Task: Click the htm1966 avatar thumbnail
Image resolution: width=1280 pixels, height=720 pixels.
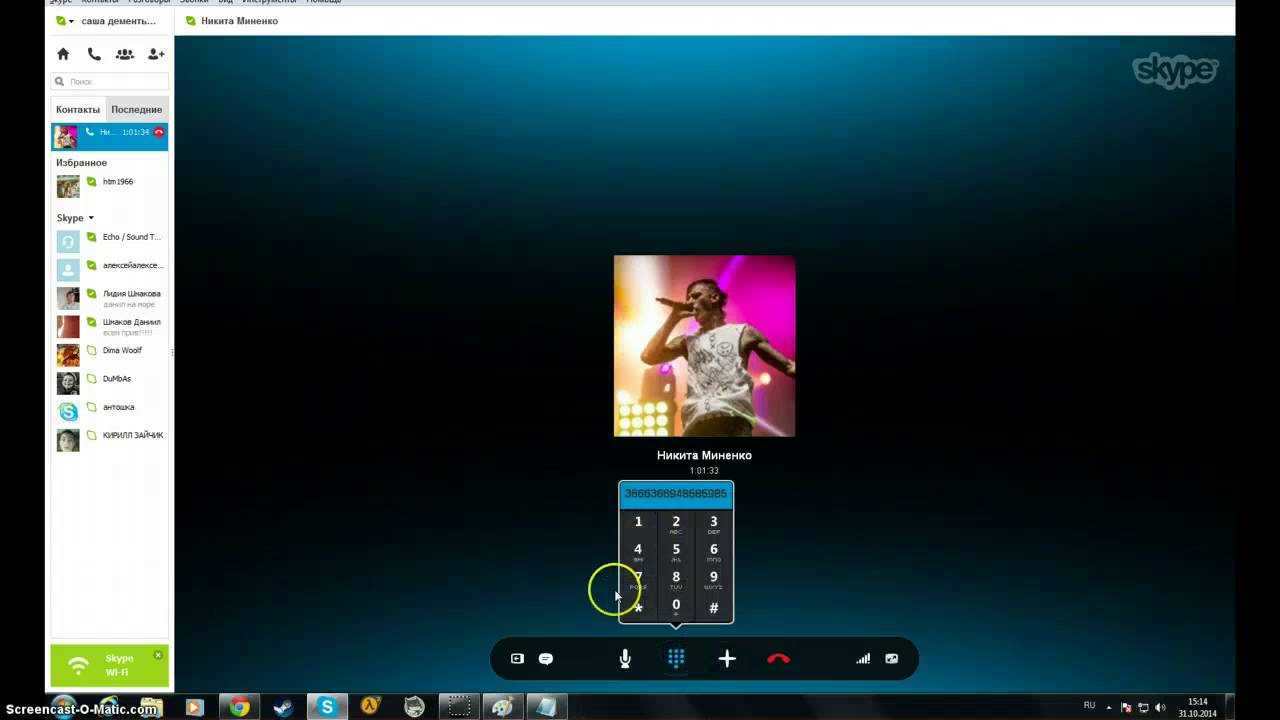Action: (x=68, y=186)
